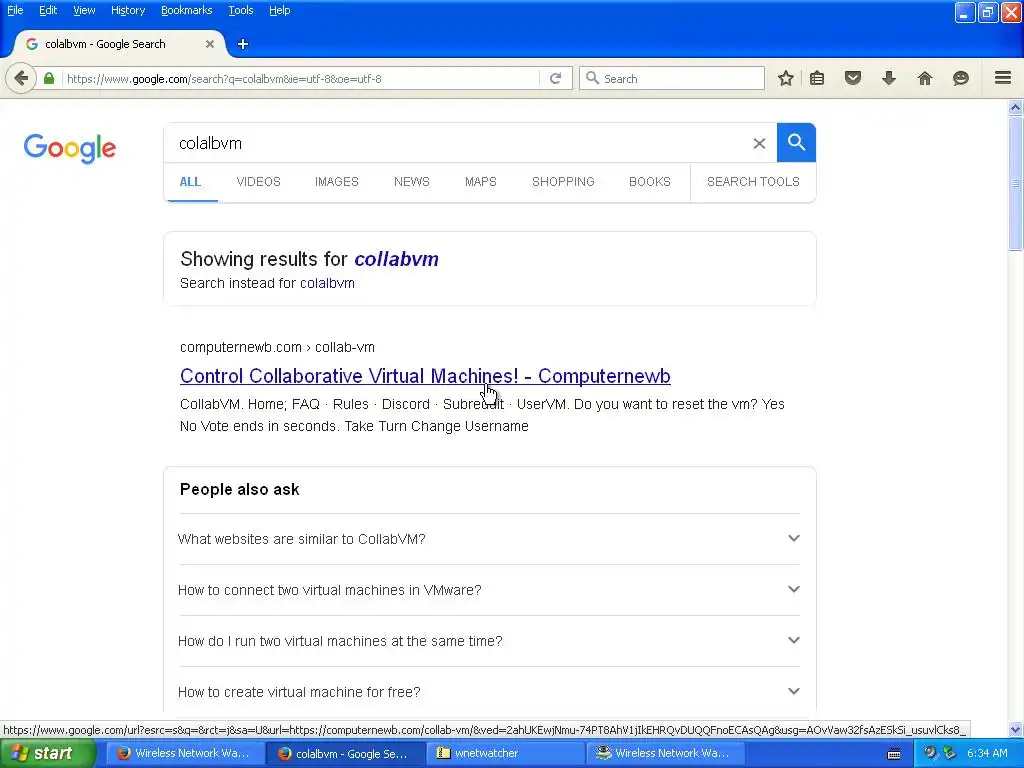Click the Google logo
The image size is (1024, 768).
(70, 148)
